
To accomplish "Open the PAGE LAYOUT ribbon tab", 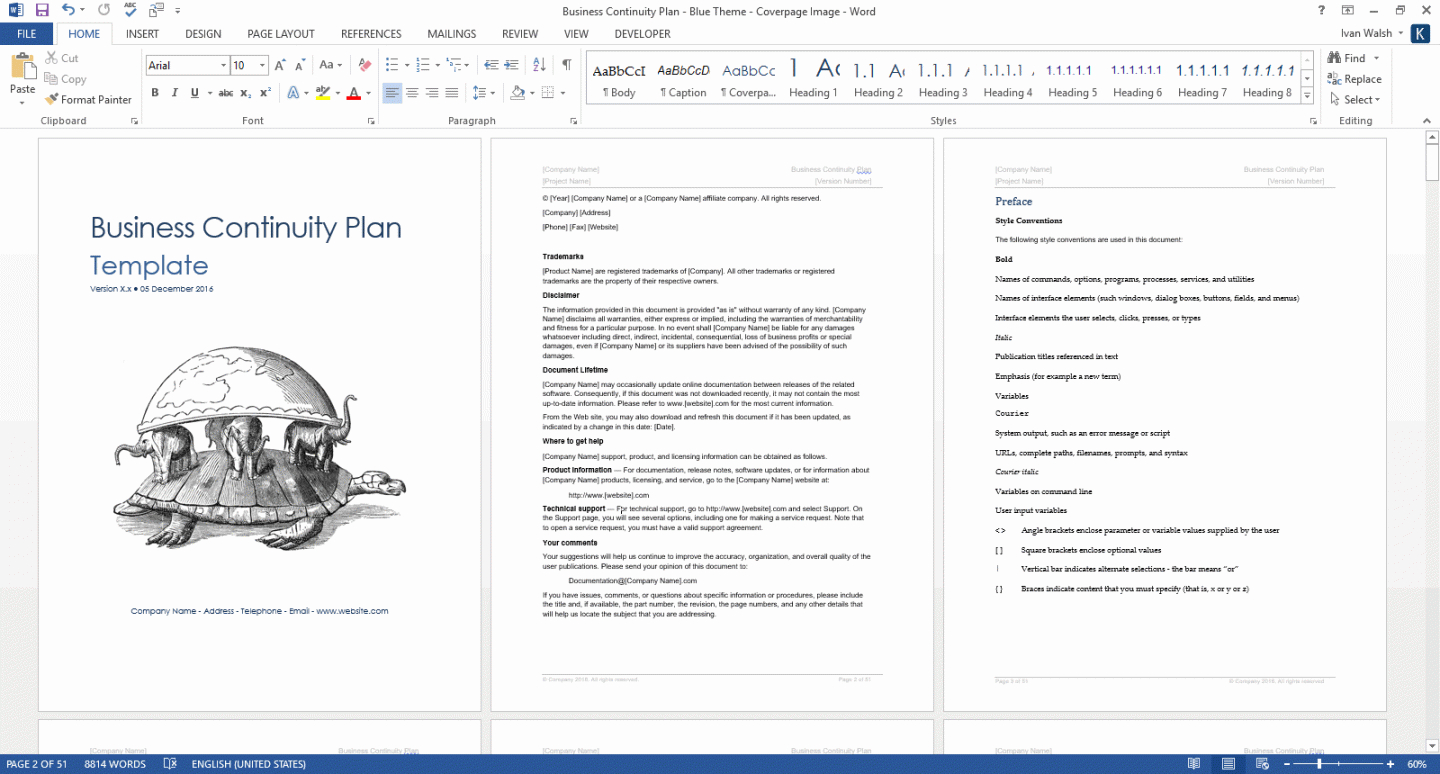I will tap(281, 34).
